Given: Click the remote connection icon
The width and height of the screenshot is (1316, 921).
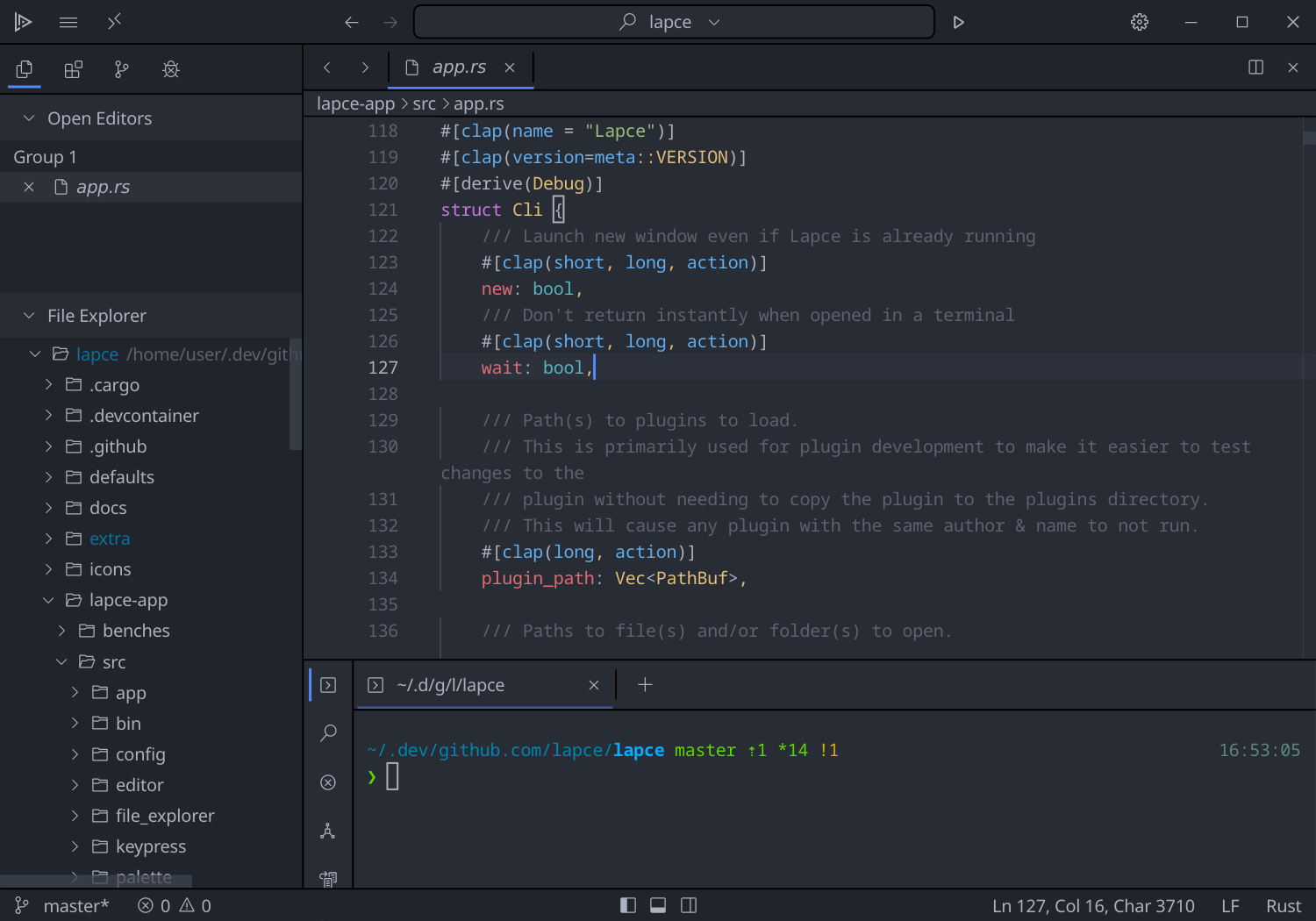Looking at the screenshot, I should point(114,21).
